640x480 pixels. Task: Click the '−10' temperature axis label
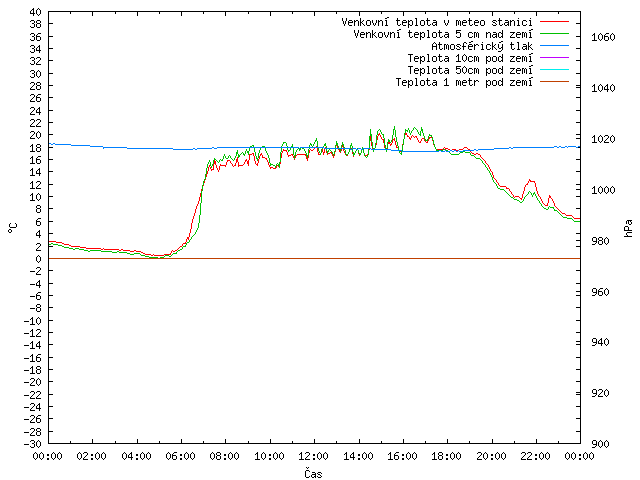tap(32, 321)
